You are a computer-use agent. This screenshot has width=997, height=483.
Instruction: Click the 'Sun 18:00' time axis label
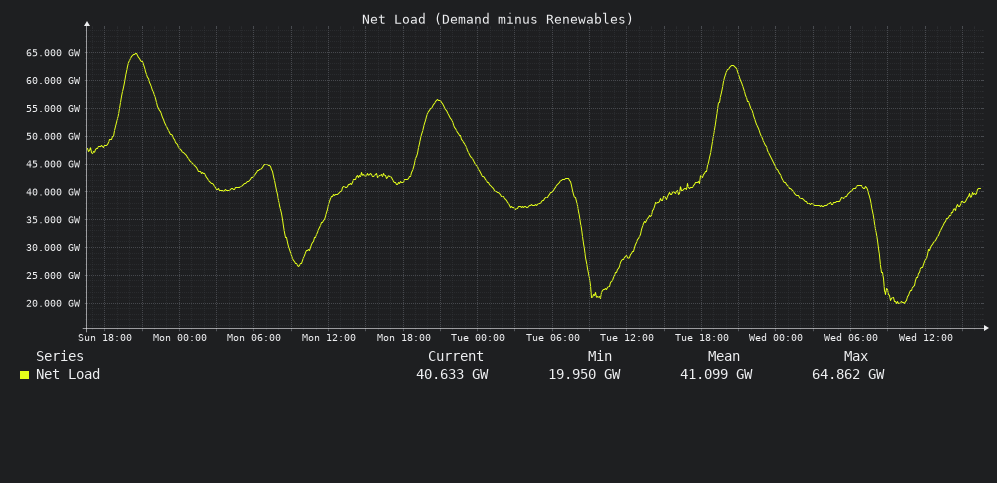(x=105, y=338)
